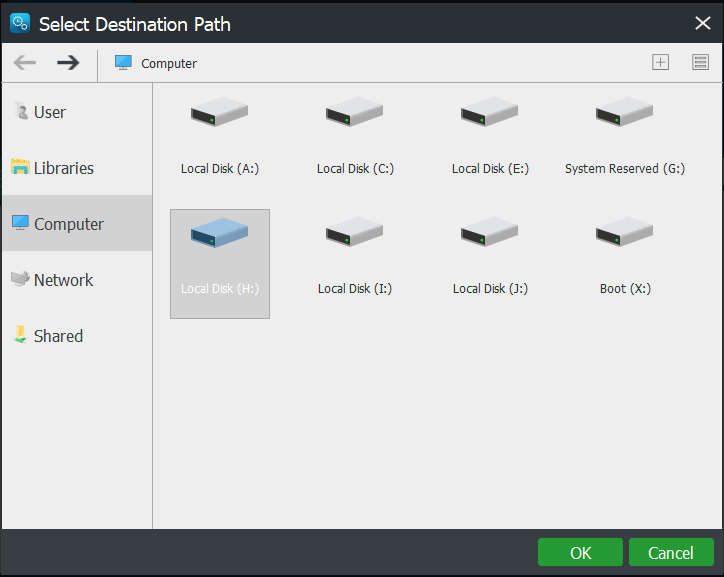This screenshot has height=577, width=724.
Task: Click the Cancel button
Action: [671, 552]
